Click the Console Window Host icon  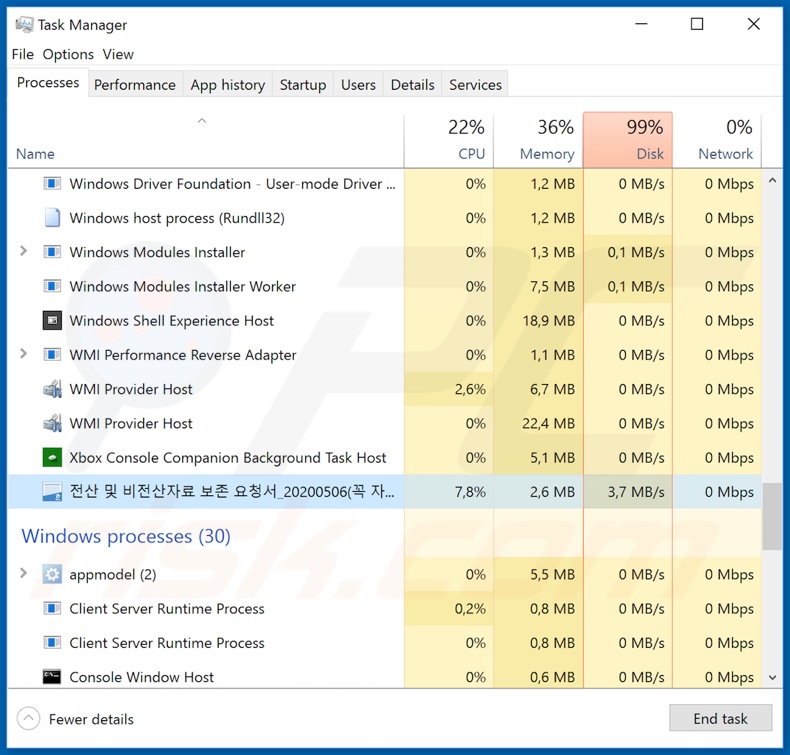pos(52,677)
